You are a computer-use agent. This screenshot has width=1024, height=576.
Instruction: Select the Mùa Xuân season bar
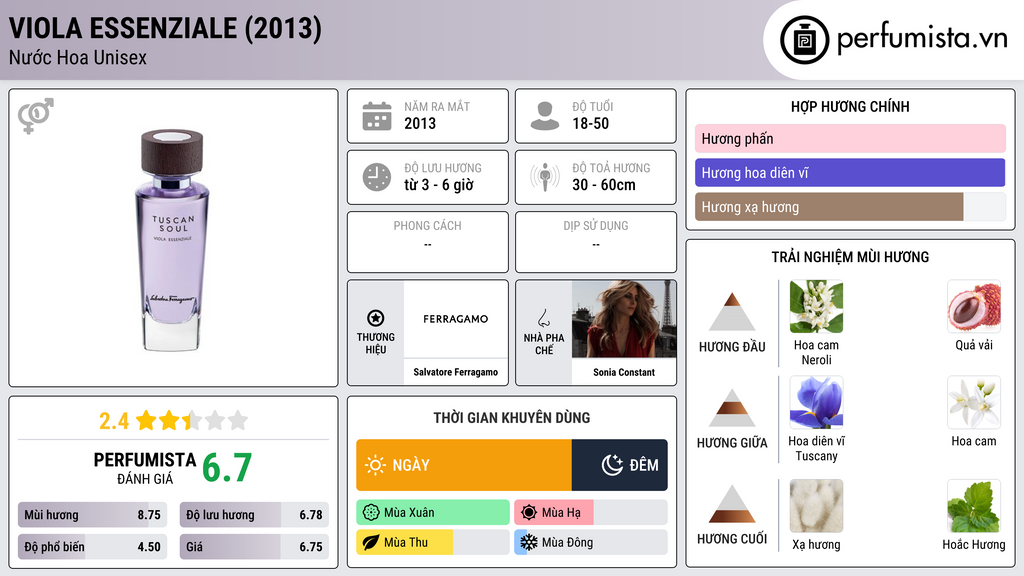coord(433,513)
